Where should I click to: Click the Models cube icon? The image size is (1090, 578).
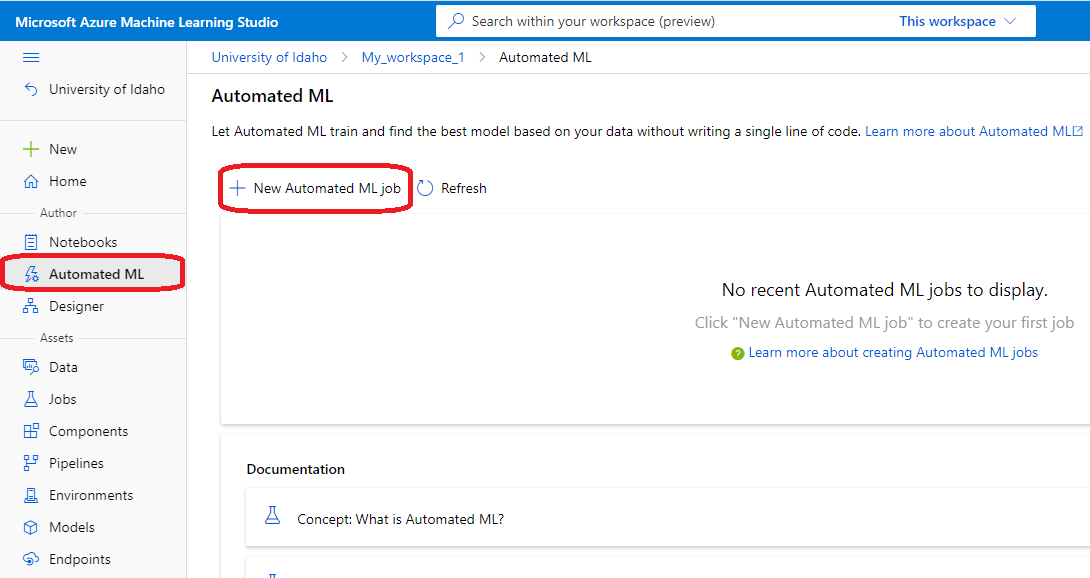coord(31,527)
